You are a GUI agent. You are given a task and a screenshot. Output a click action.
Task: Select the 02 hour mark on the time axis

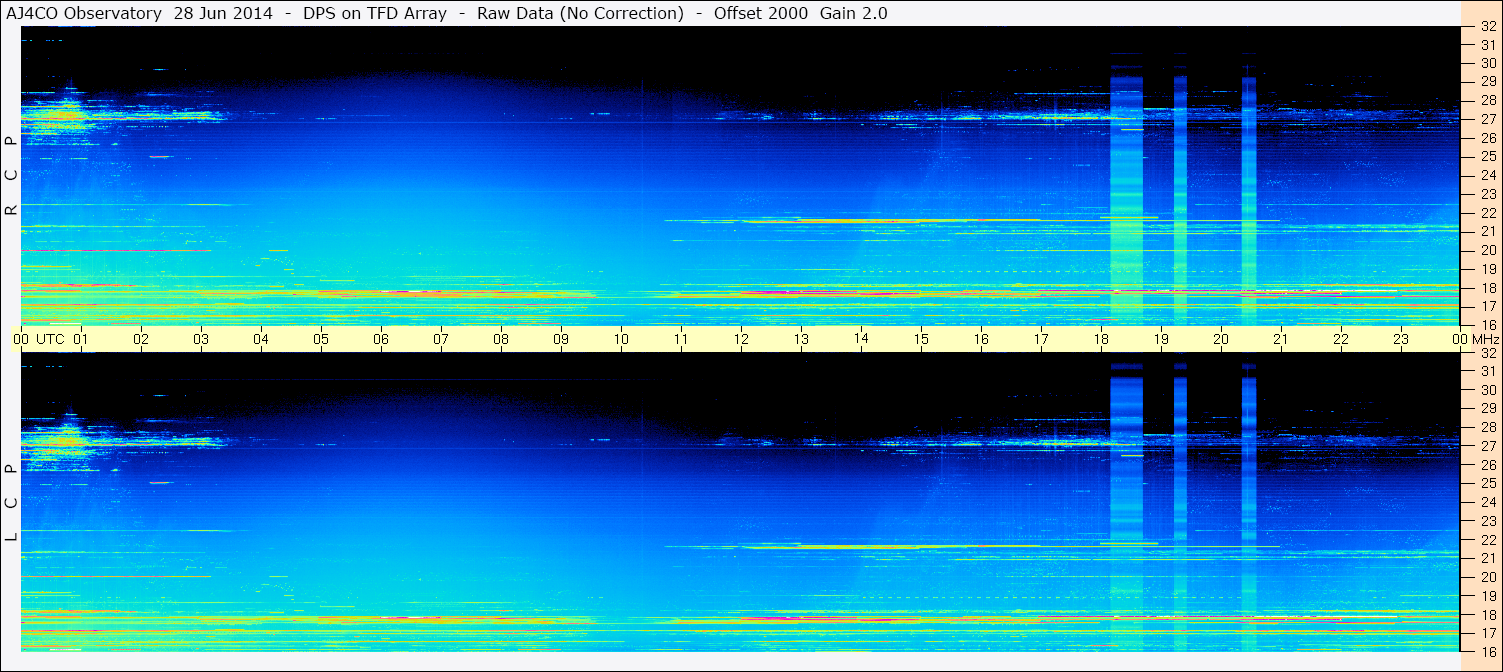tap(141, 339)
